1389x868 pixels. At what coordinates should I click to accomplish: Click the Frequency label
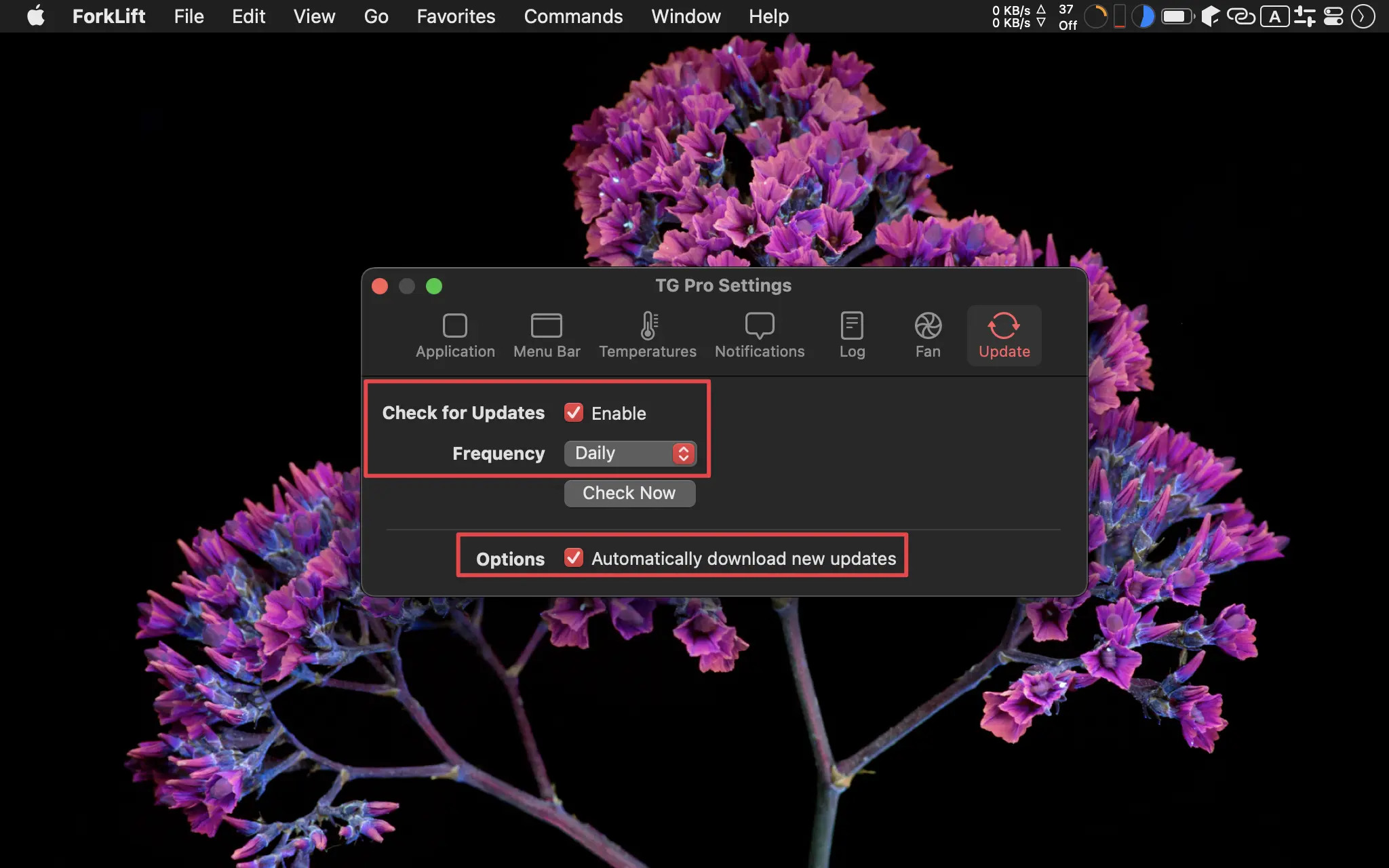click(x=498, y=453)
